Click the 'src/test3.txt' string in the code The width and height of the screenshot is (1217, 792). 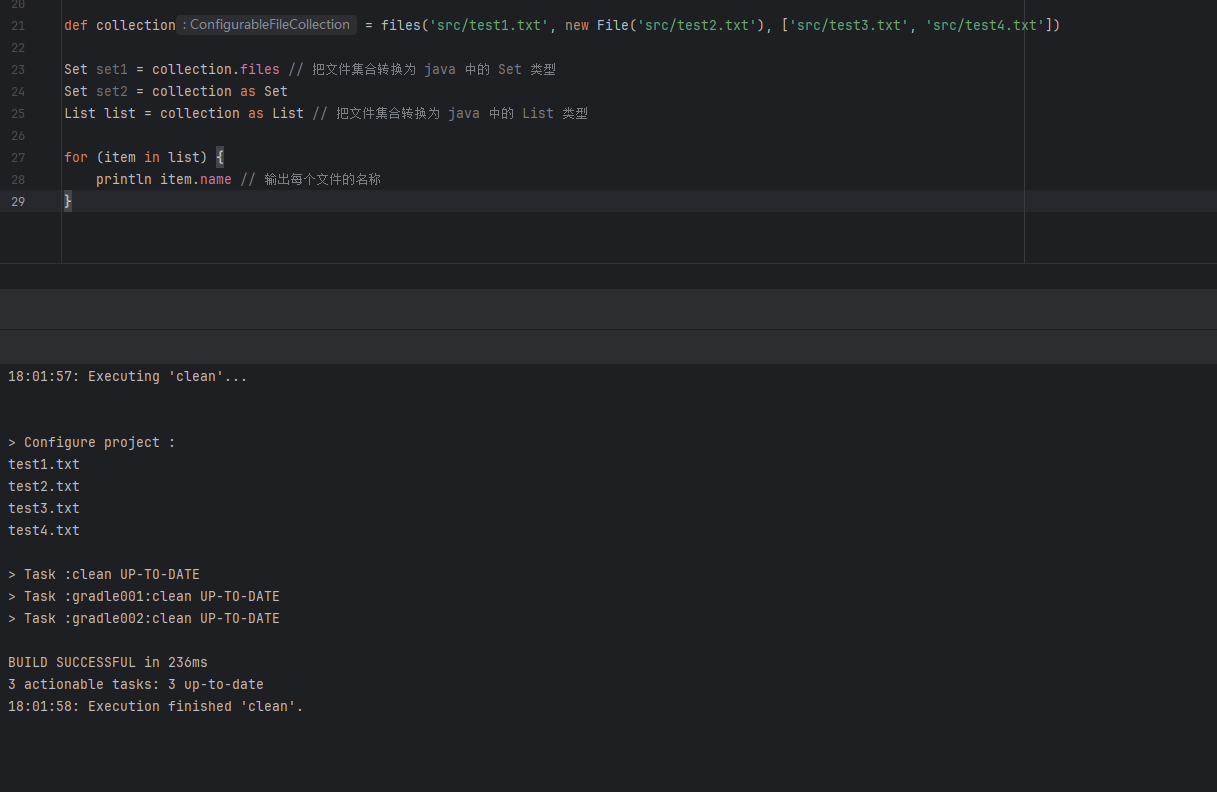pyautogui.click(x=849, y=25)
